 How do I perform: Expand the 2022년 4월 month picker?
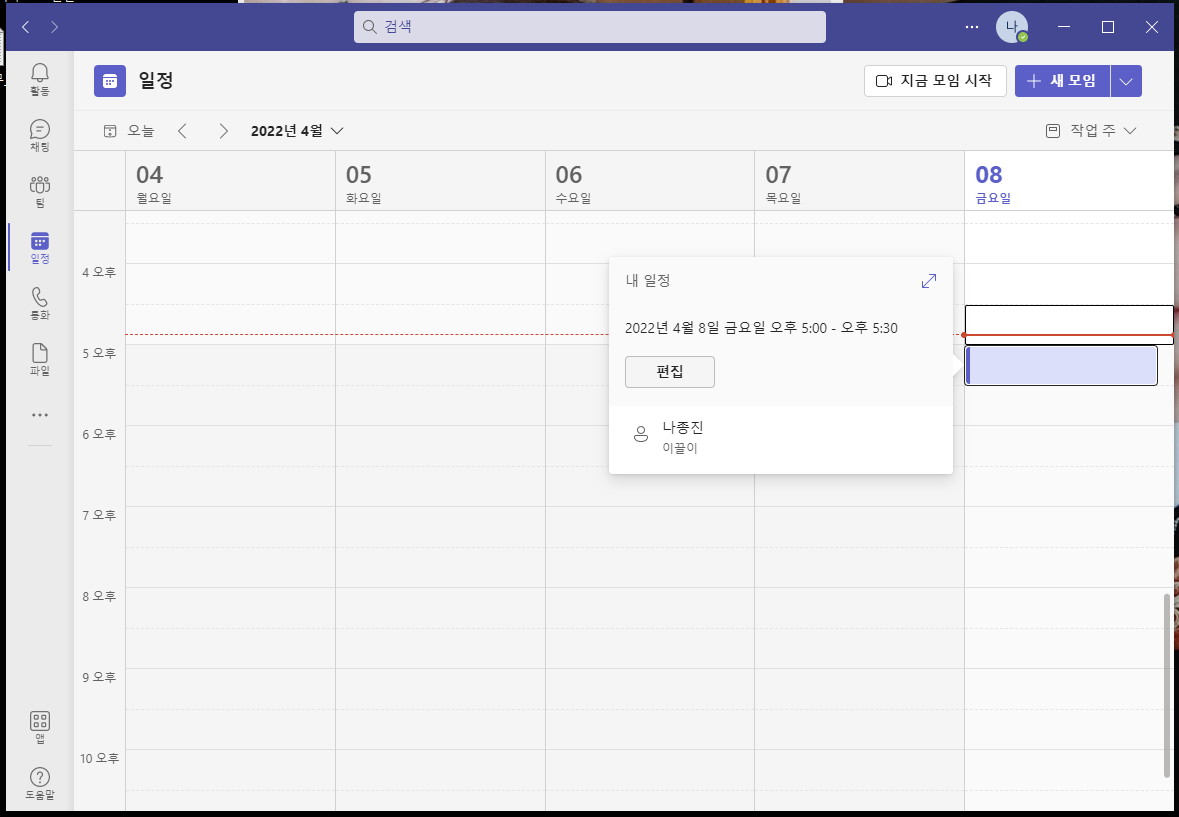tap(297, 131)
